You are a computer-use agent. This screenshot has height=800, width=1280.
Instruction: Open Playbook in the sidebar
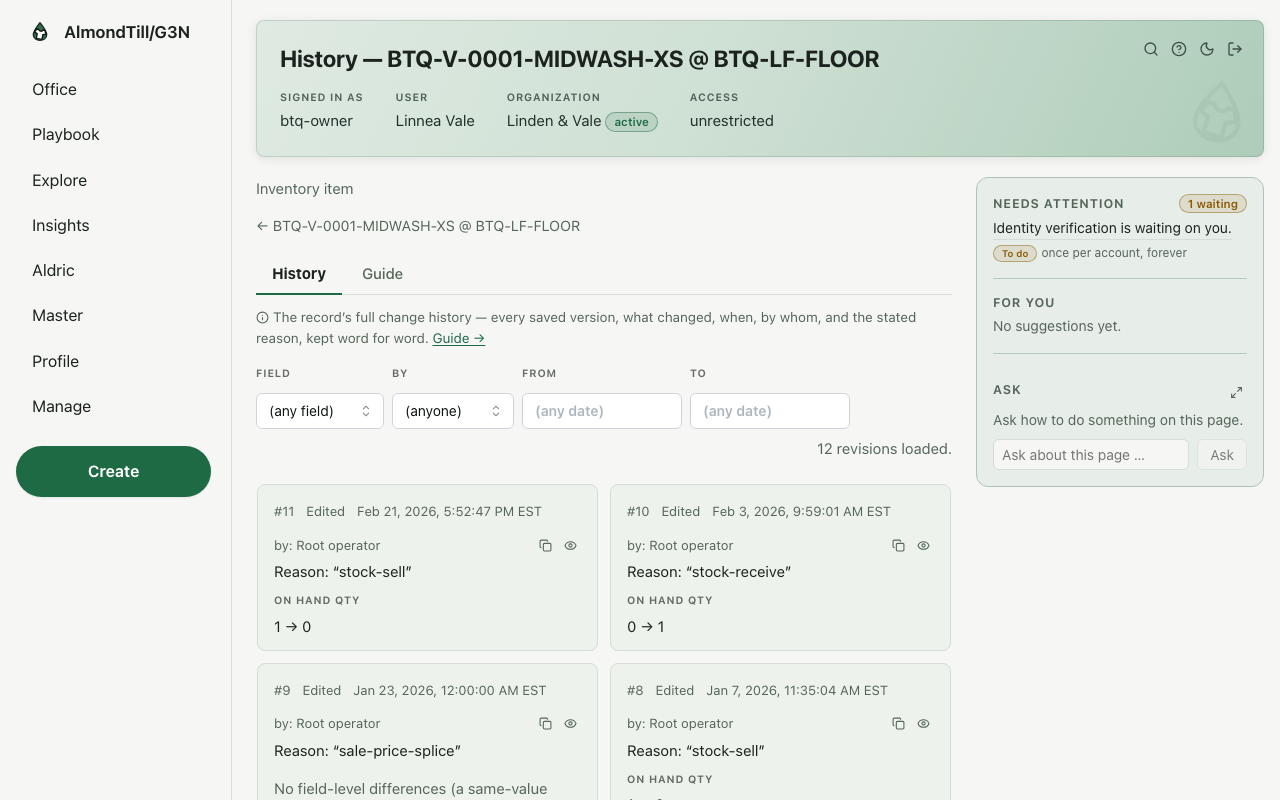click(x=66, y=134)
